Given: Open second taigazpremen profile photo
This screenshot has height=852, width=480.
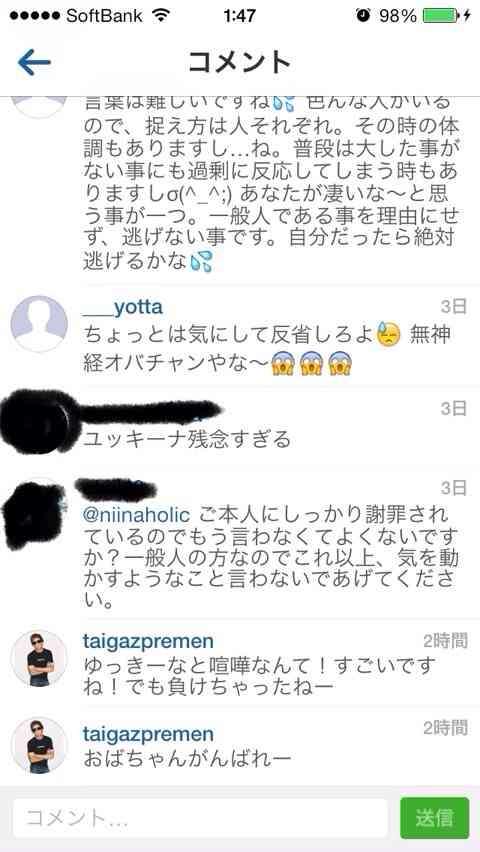Looking at the screenshot, I should [39, 745].
